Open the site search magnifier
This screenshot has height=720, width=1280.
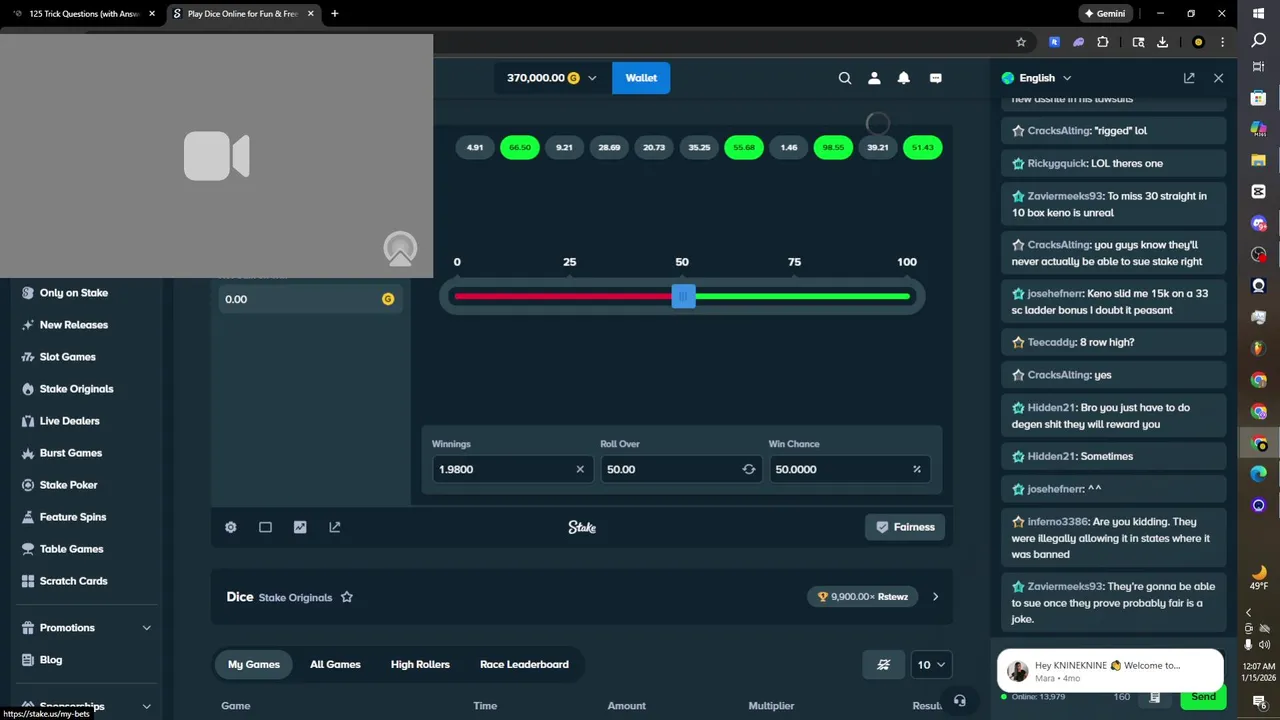pos(845,78)
